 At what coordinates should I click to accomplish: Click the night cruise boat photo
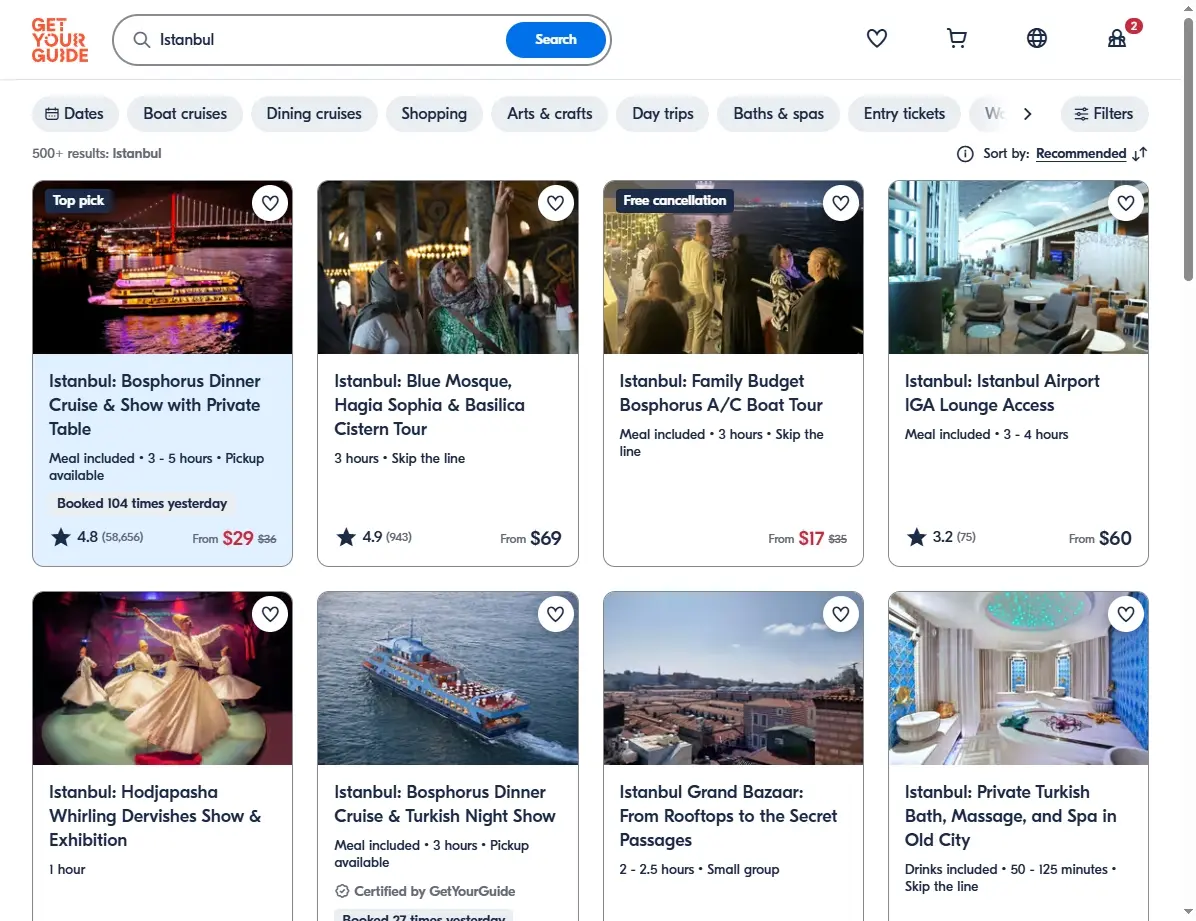coord(162,267)
